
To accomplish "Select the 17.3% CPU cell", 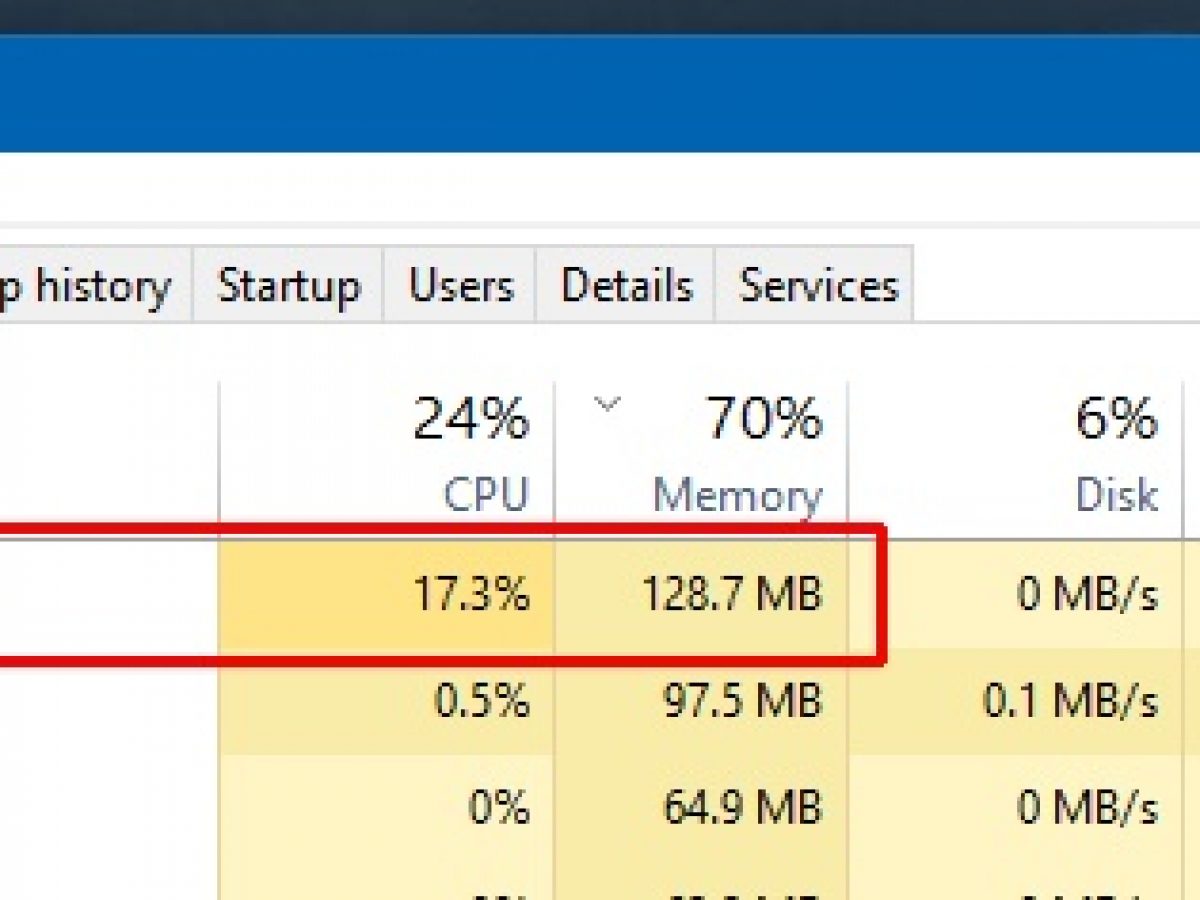I will pos(471,596).
